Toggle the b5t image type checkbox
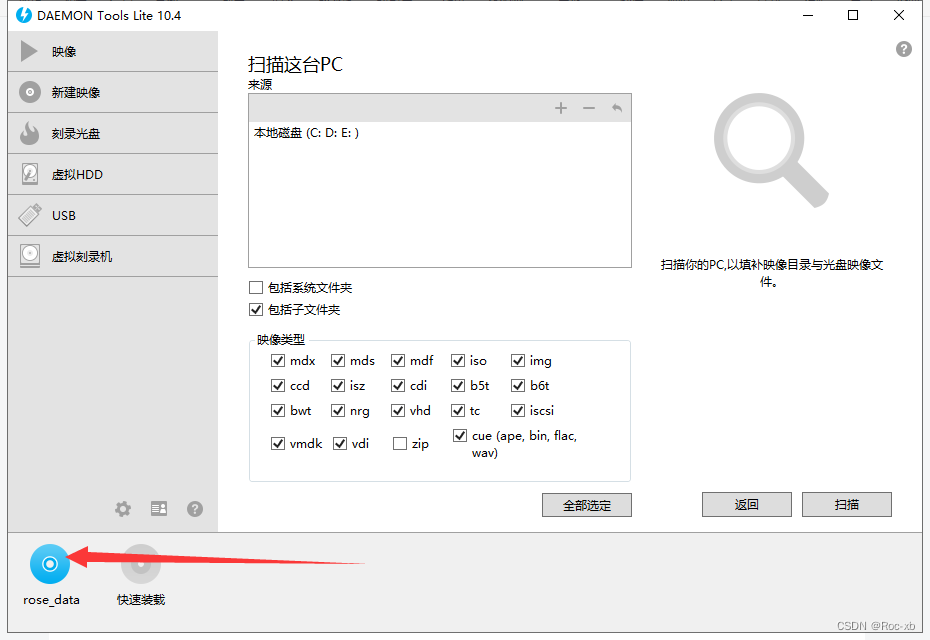This screenshot has height=640, width=930. pos(458,386)
